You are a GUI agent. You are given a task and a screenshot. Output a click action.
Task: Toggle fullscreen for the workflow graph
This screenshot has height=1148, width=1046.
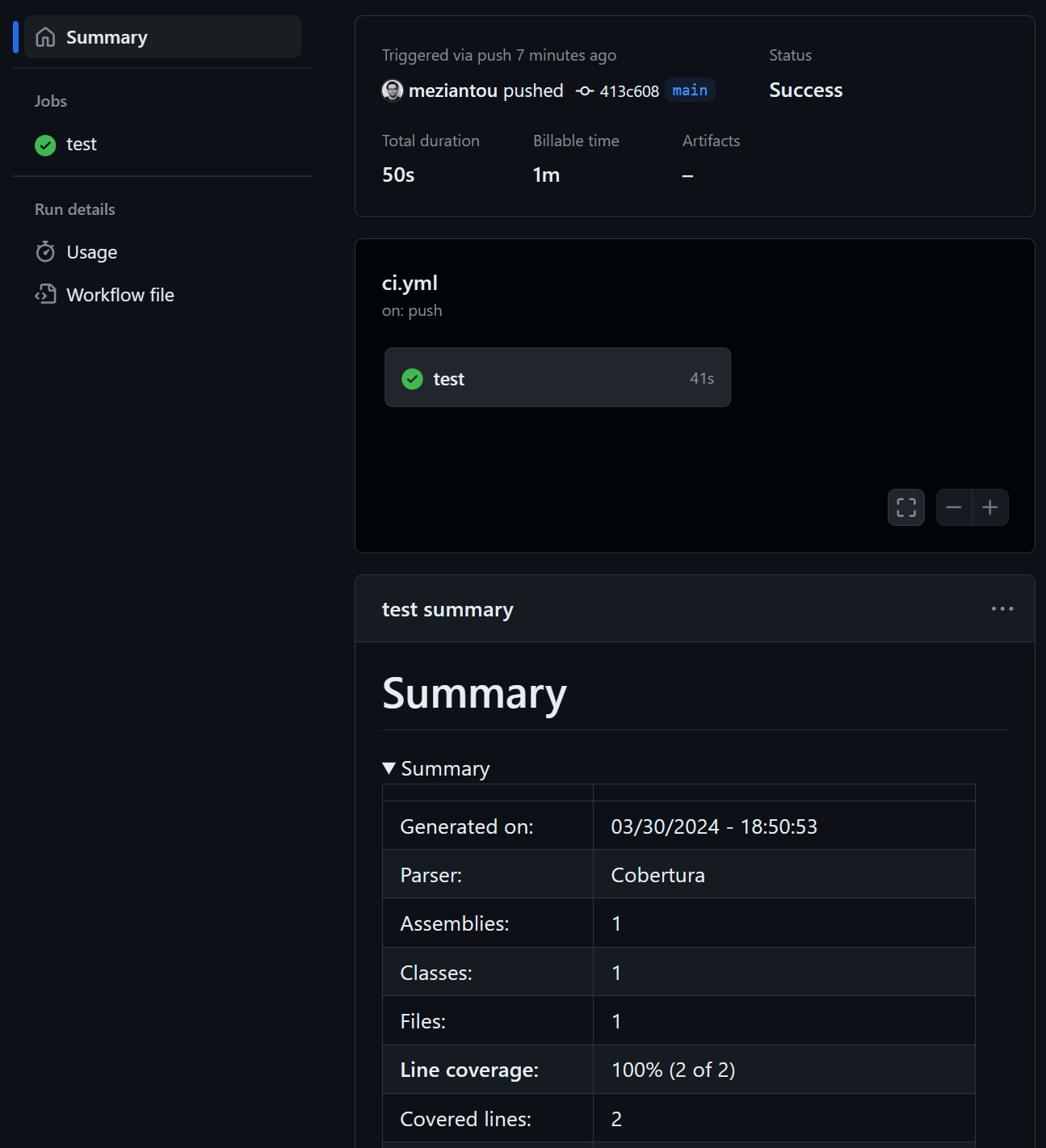[x=905, y=507]
